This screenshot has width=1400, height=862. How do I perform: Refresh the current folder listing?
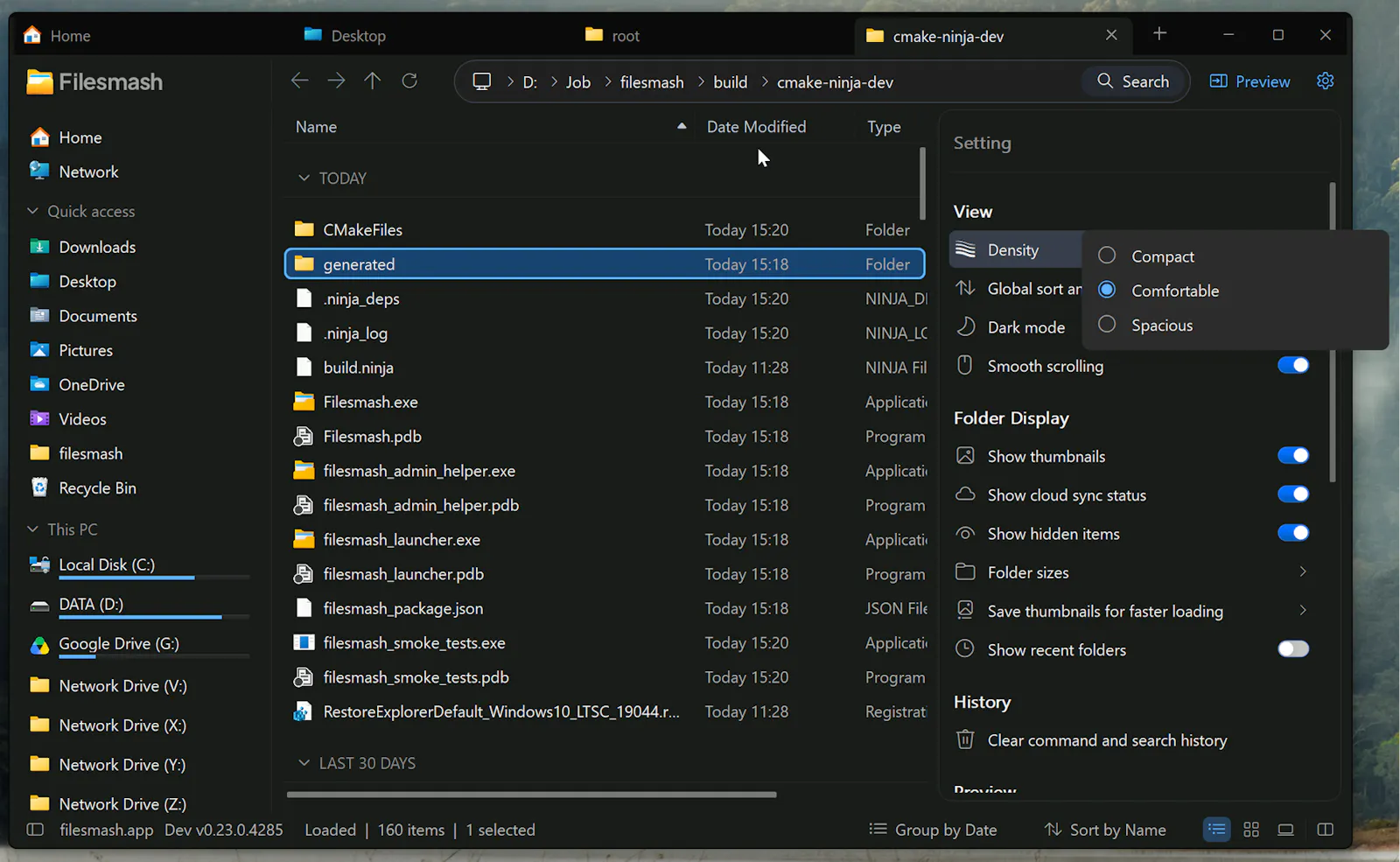click(x=409, y=81)
